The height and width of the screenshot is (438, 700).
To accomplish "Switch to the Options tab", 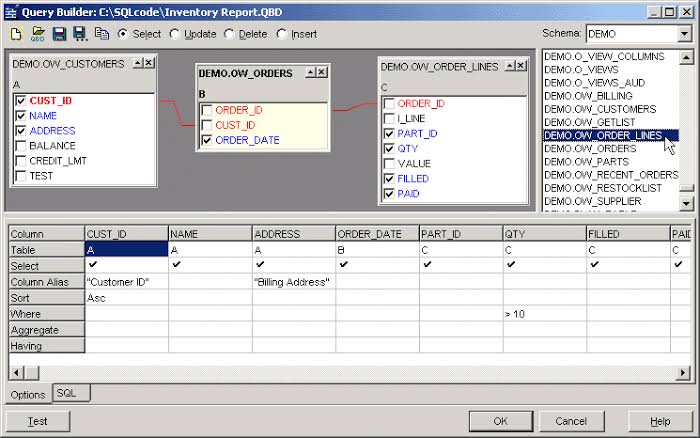I will [x=29, y=395].
